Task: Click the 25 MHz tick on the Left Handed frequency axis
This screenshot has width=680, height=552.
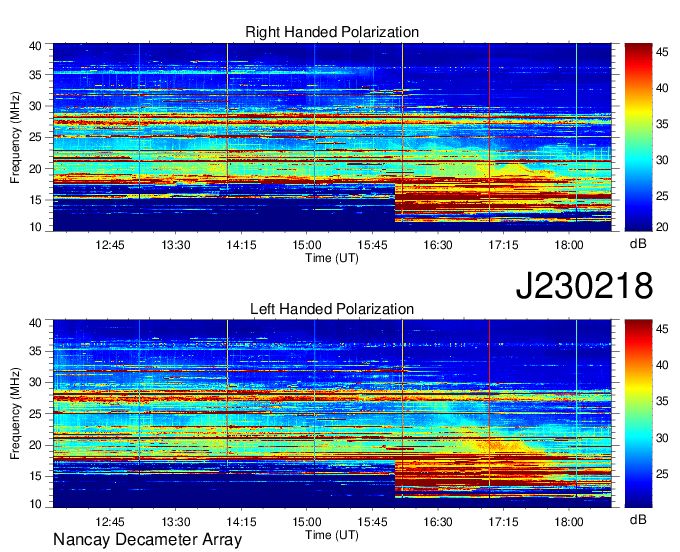Action: [35, 414]
